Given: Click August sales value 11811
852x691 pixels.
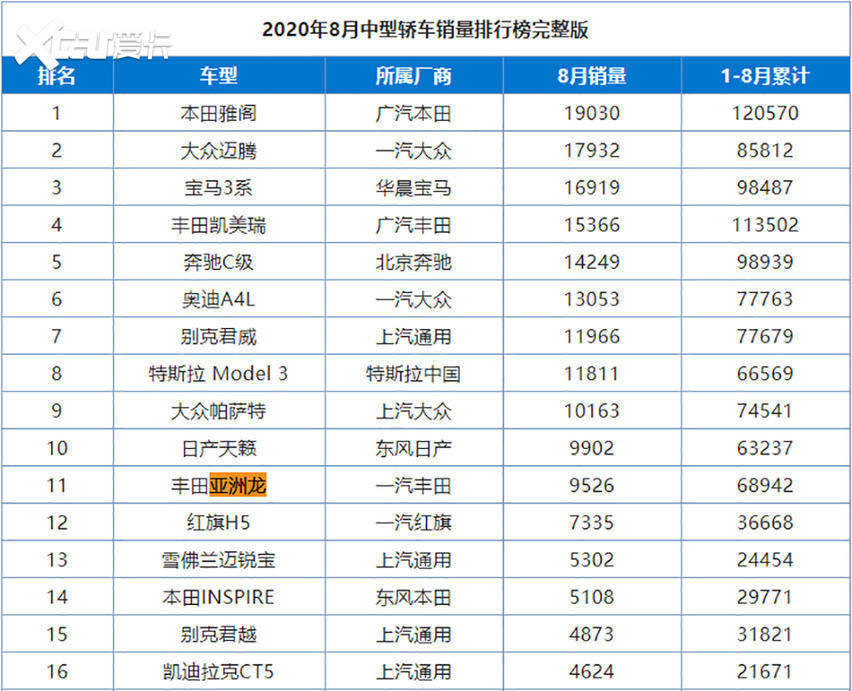Looking at the screenshot, I should (x=592, y=374).
